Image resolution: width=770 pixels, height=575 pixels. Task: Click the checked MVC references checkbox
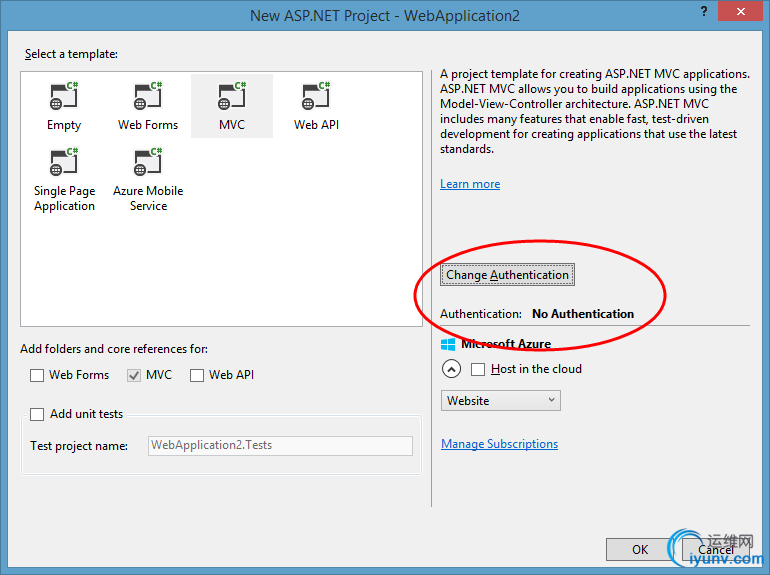(x=134, y=375)
